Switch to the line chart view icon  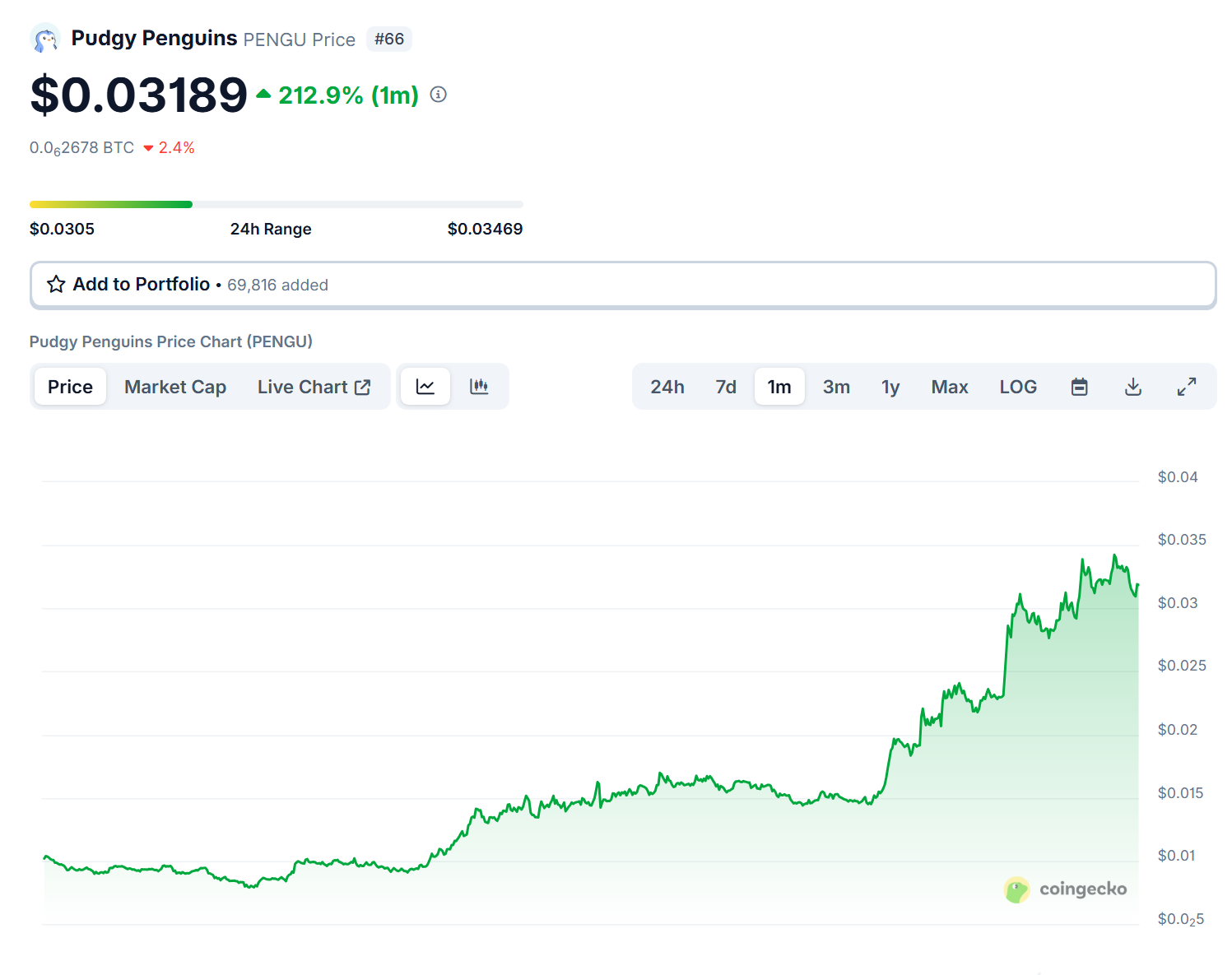pos(425,387)
